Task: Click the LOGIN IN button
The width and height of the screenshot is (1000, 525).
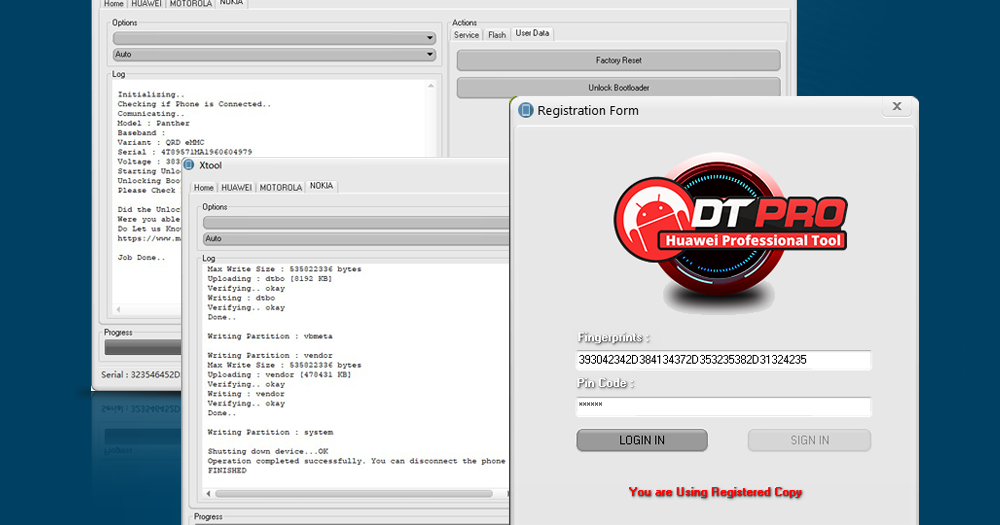Action: tap(642, 440)
